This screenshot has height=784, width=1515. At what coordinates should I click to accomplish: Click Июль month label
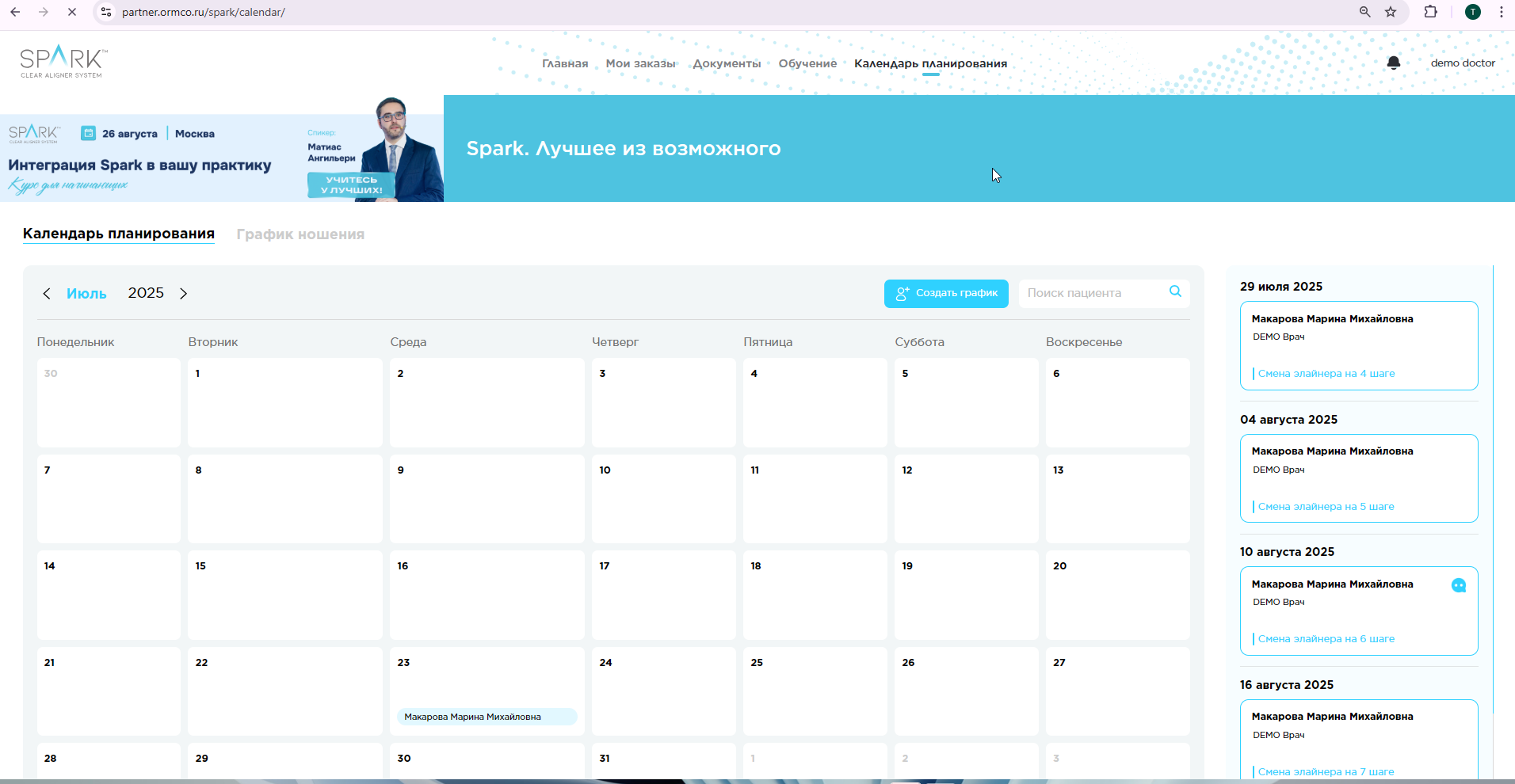[x=86, y=294]
